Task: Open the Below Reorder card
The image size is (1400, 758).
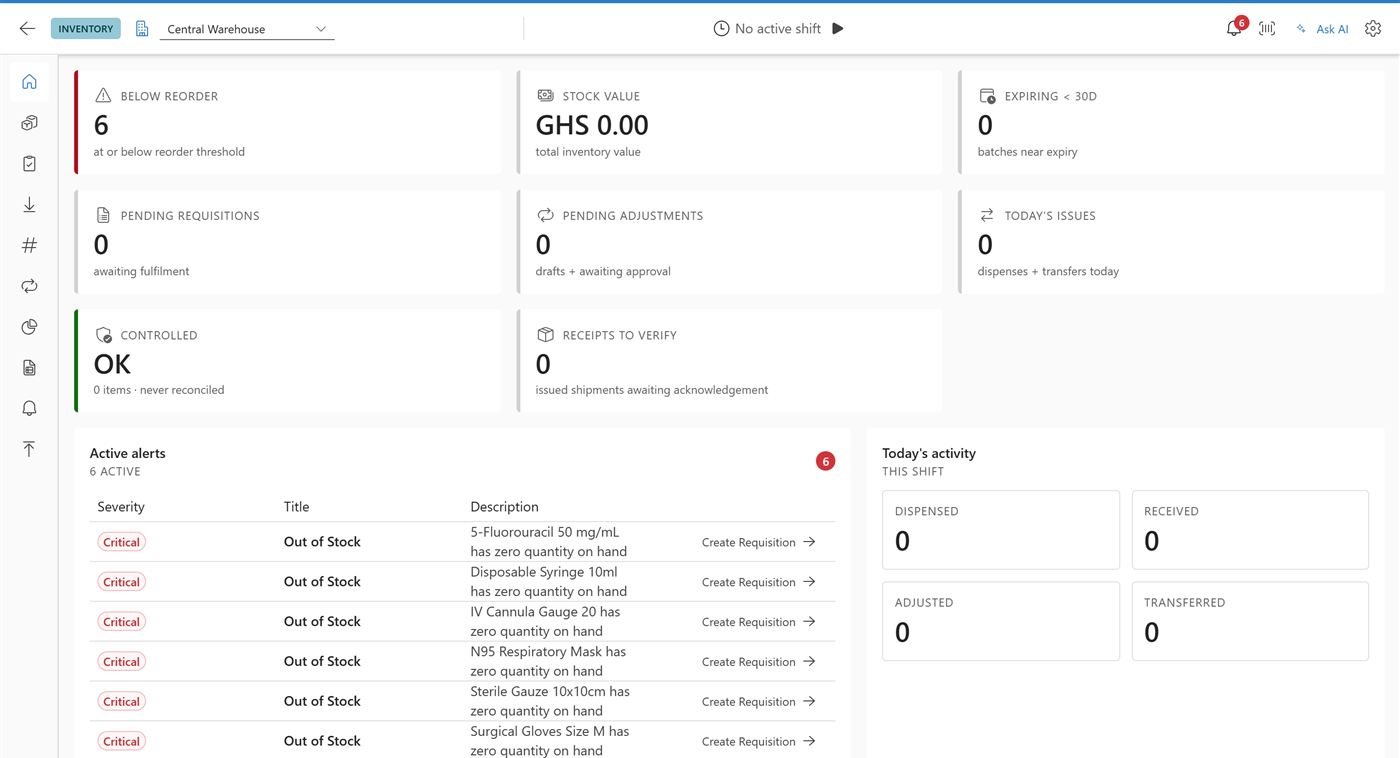Action: [288, 122]
